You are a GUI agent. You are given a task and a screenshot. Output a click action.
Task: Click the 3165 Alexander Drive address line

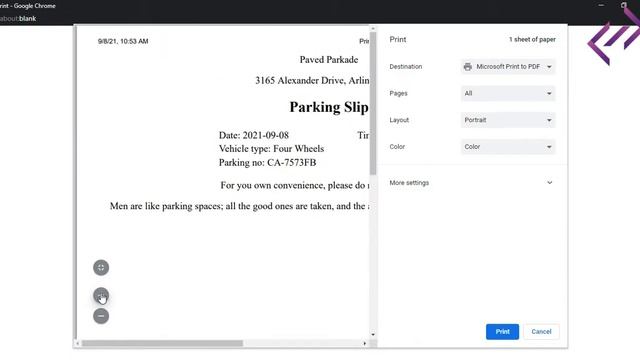[x=312, y=80]
